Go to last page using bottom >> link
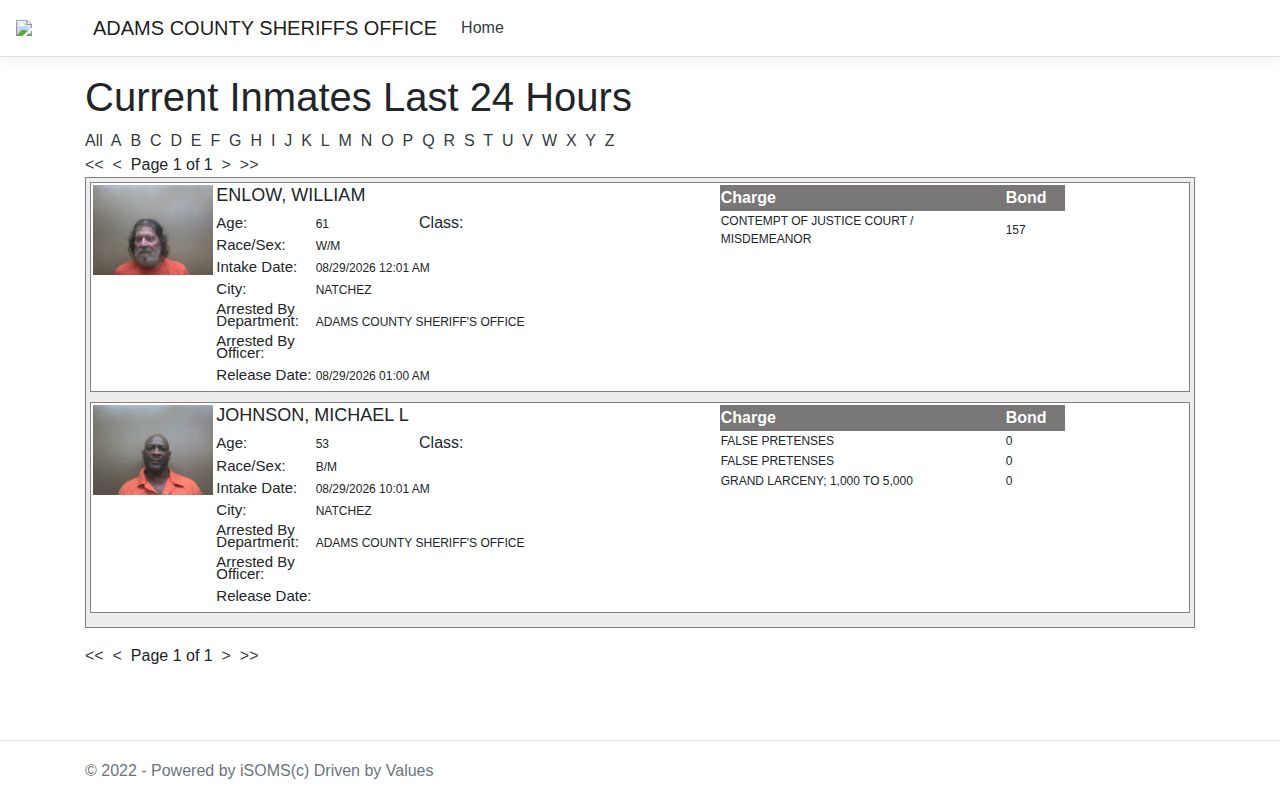Viewport: 1280px width, 800px height. point(249,656)
